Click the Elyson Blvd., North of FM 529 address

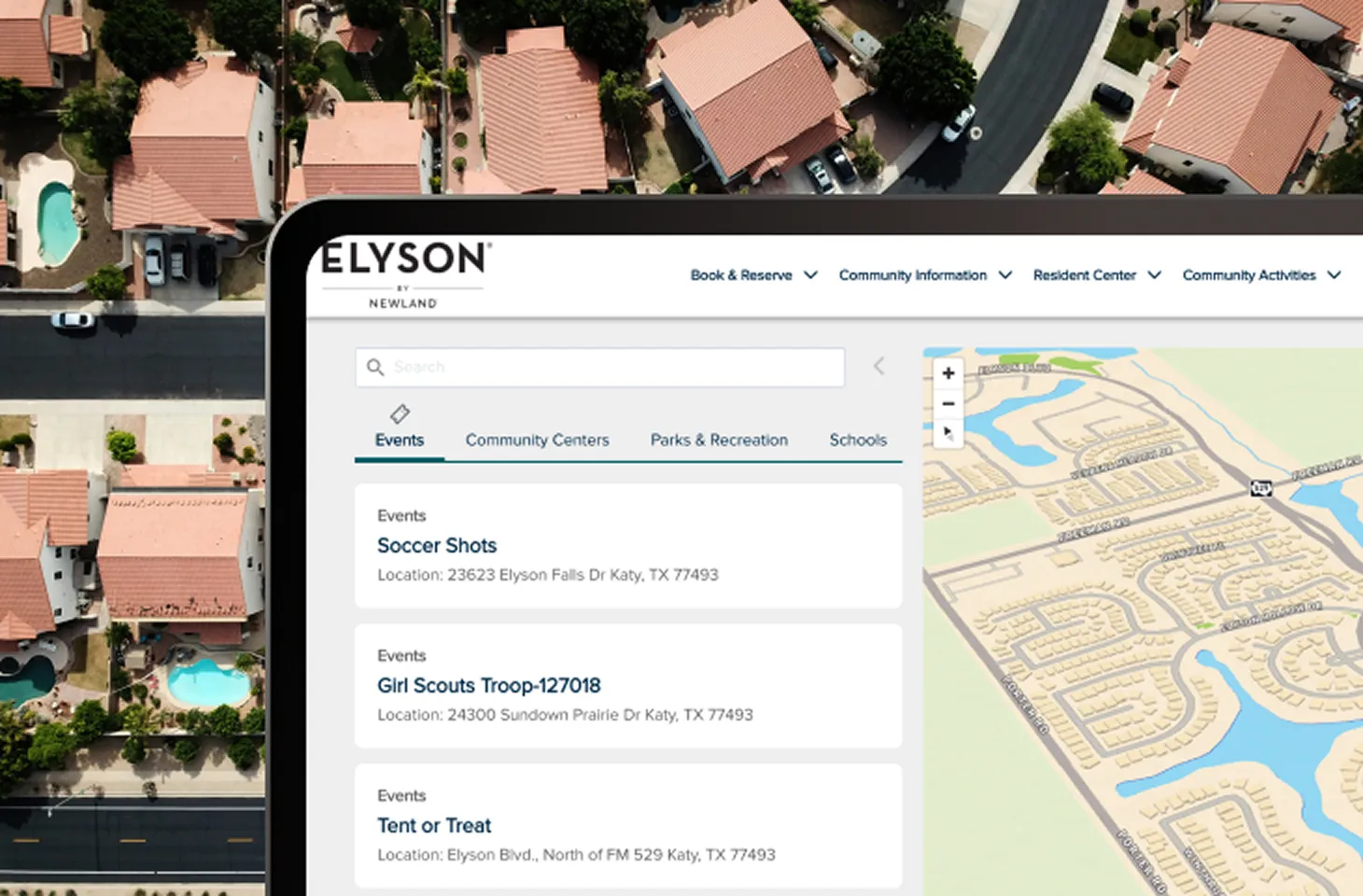click(x=611, y=855)
